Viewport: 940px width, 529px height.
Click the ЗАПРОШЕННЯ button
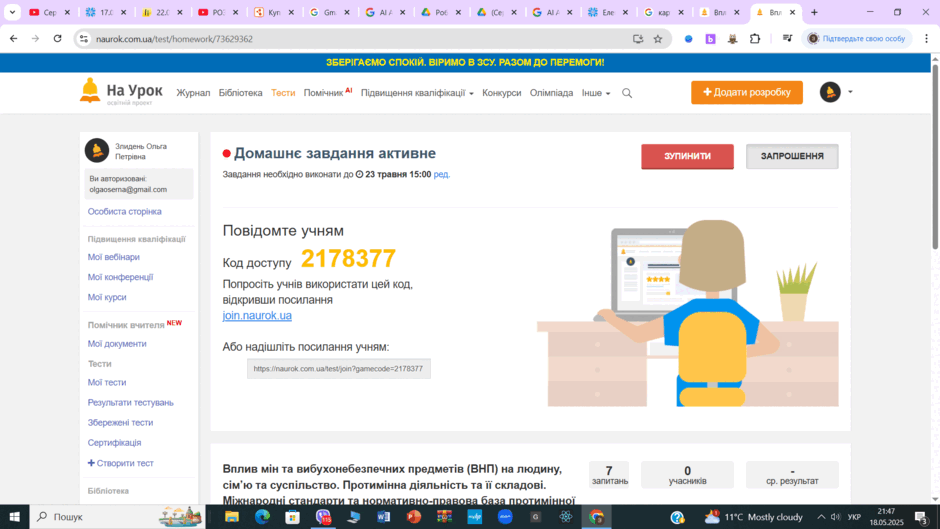(792, 156)
